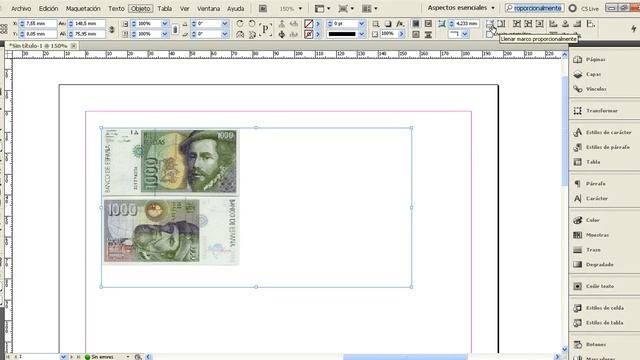The width and height of the screenshot is (640, 360).
Task: Open Edición menu
Action: click(48, 8)
